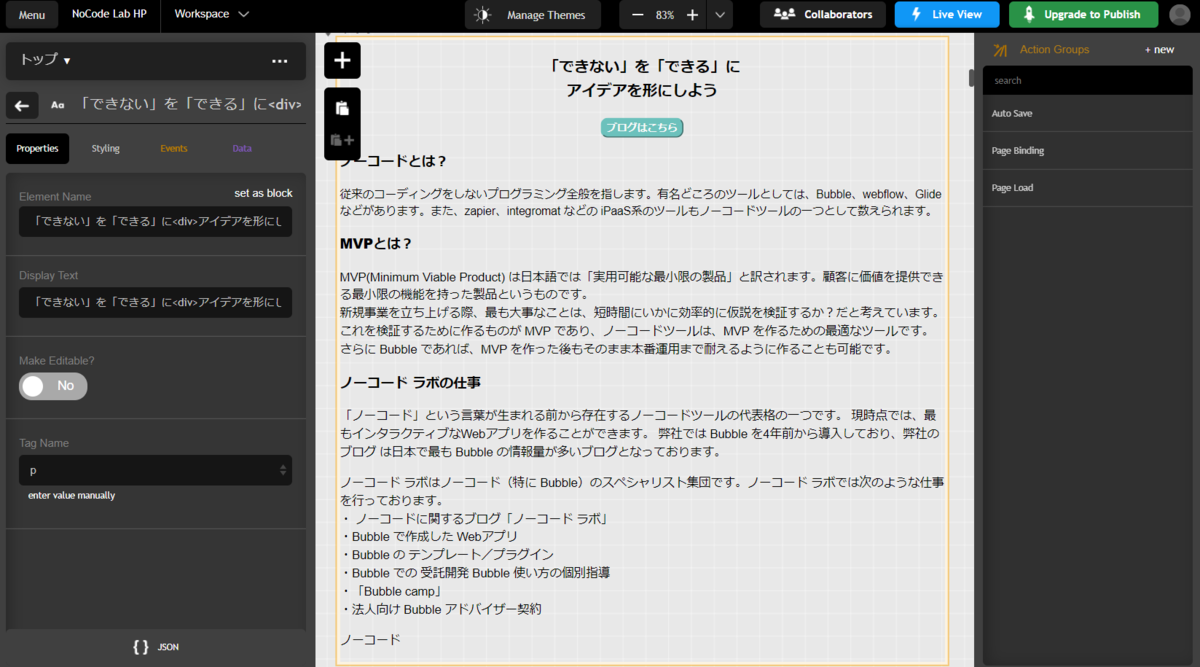Switch to the Styling tab

coord(106,148)
